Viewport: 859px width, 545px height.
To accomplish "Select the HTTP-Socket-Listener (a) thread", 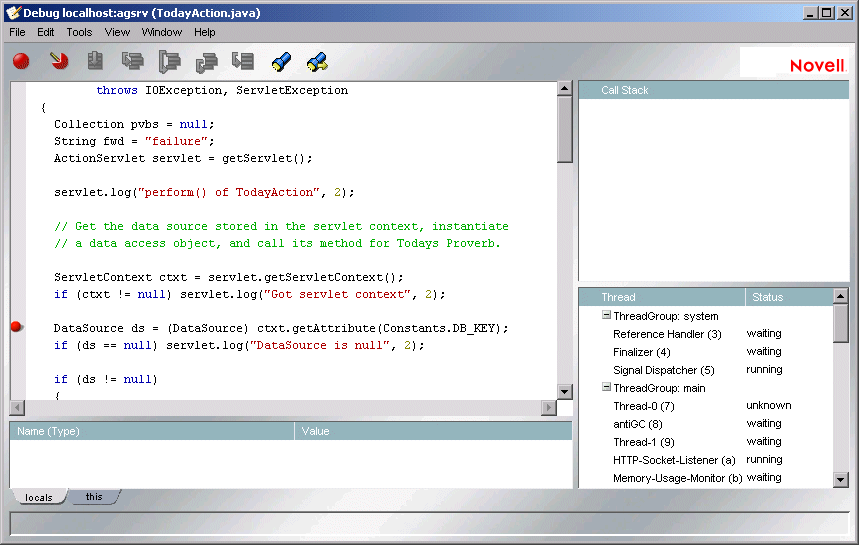I will click(x=674, y=460).
